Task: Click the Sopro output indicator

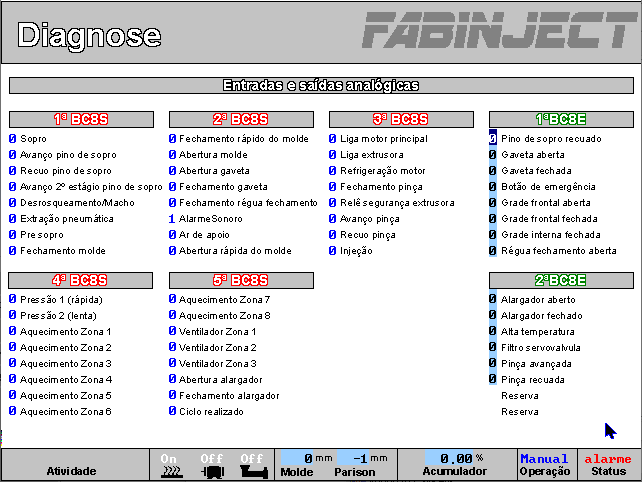Action: 13,139
